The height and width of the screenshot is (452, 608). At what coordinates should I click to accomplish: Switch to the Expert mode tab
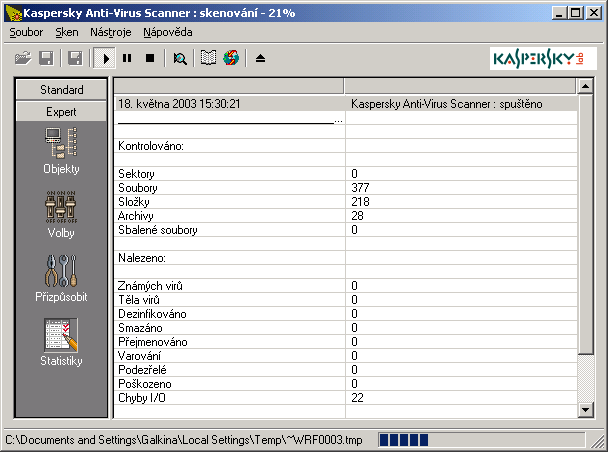tap(61, 112)
